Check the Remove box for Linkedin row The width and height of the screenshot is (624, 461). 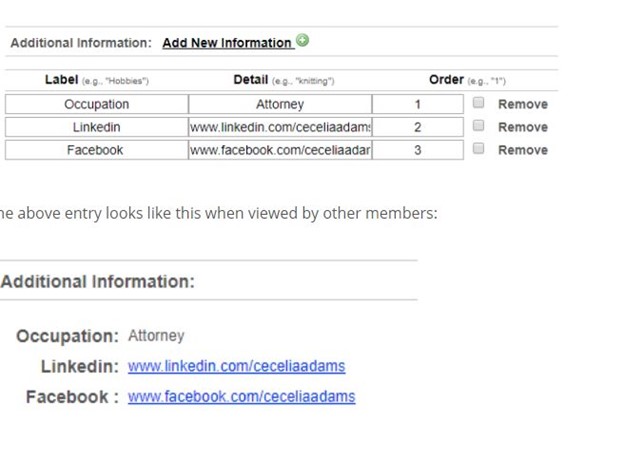[478, 126]
